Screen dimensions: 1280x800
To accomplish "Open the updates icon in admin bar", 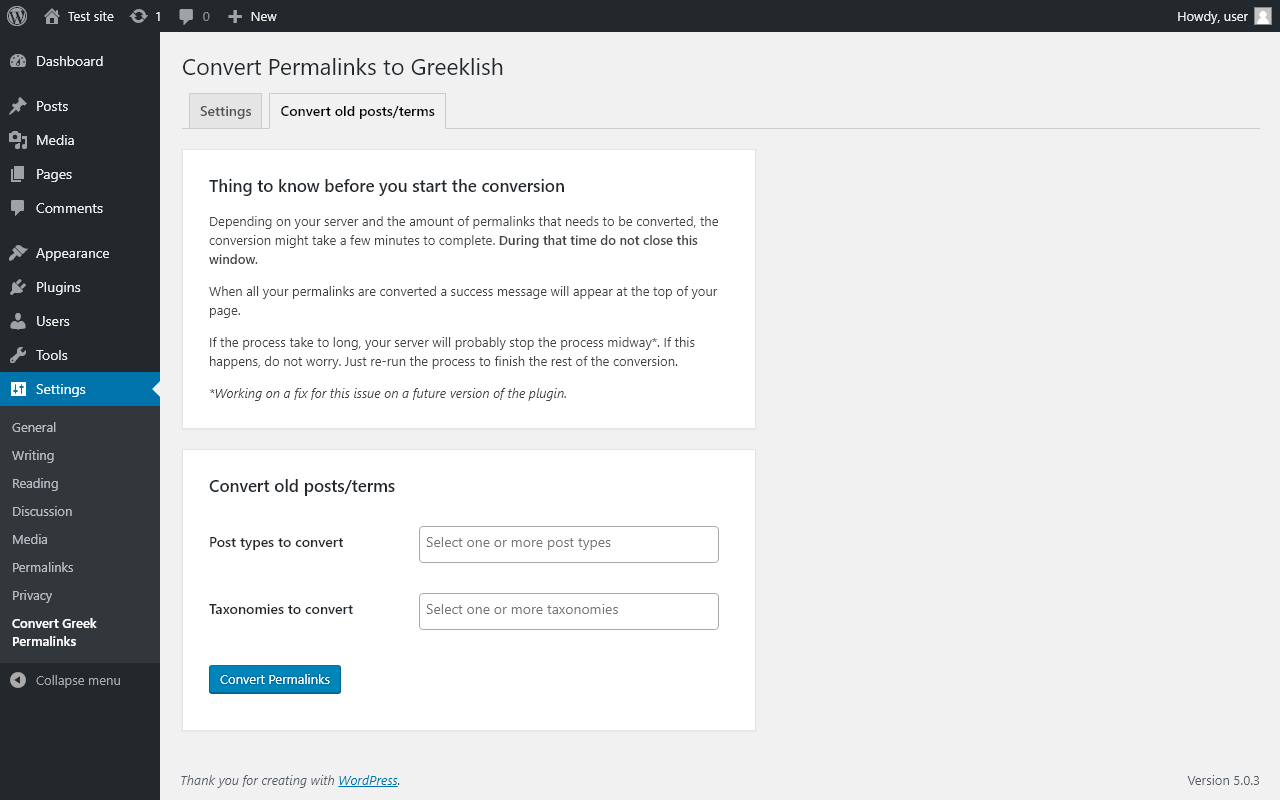I will [139, 16].
